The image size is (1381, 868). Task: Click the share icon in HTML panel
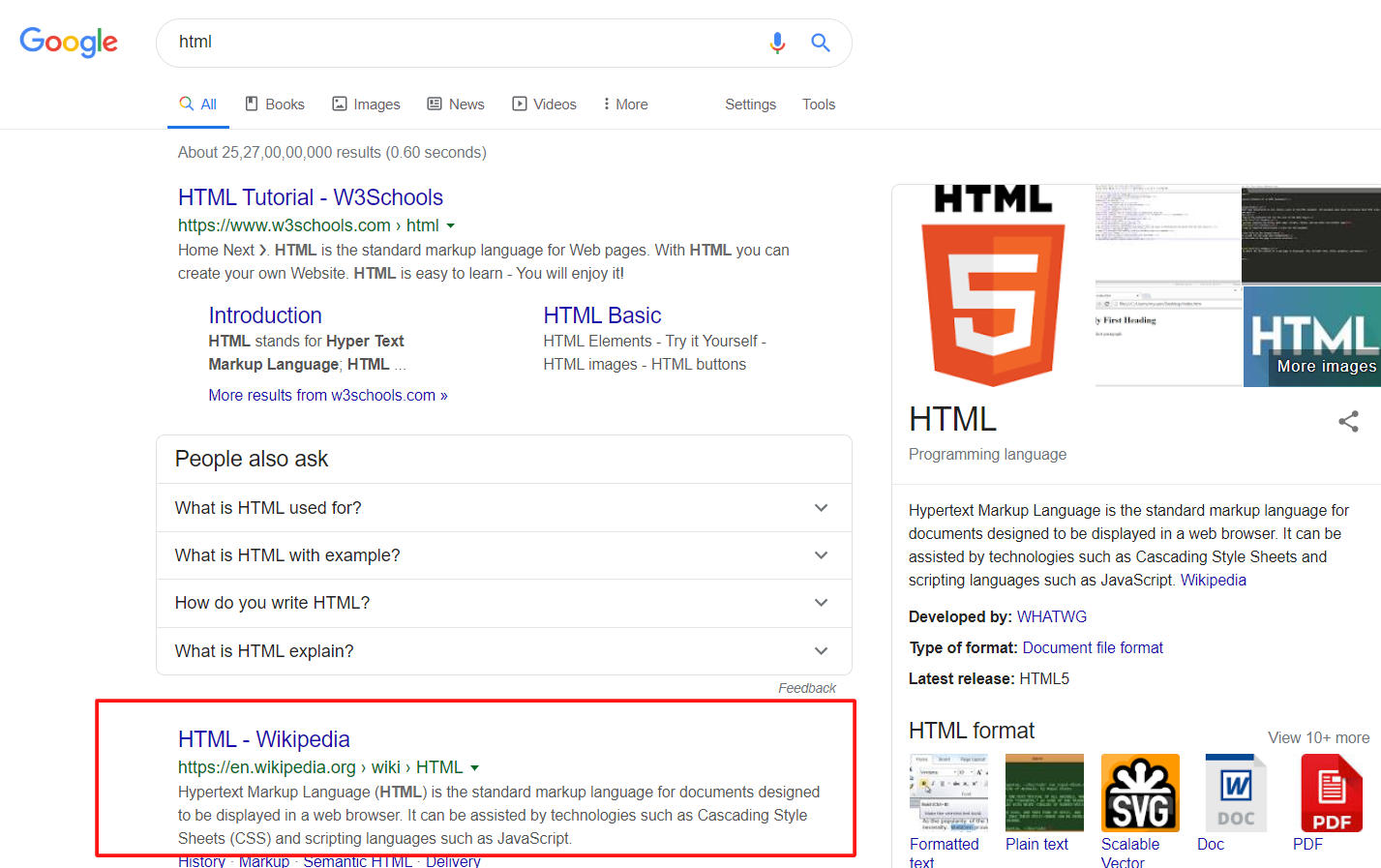pos(1348,421)
